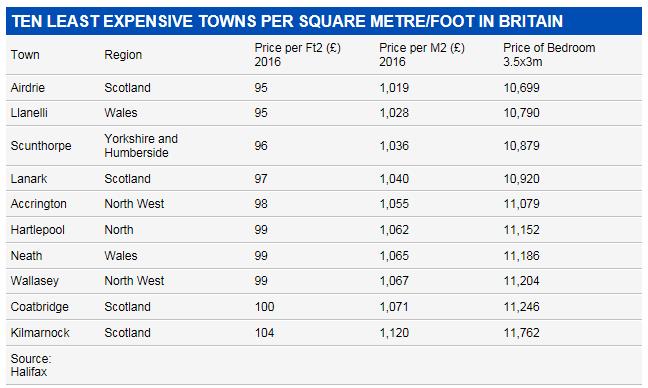Click Coatbridge's price per Ft2 100
Screen dimensions: 648x388
tap(264, 307)
